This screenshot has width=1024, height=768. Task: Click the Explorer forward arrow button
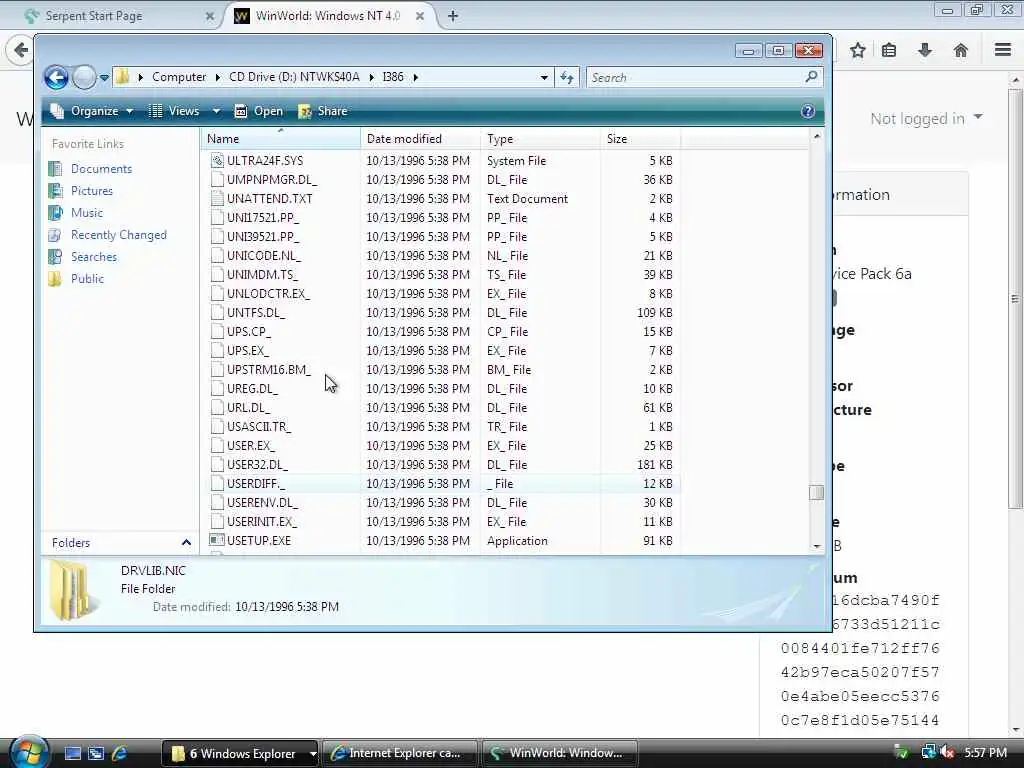84,78
